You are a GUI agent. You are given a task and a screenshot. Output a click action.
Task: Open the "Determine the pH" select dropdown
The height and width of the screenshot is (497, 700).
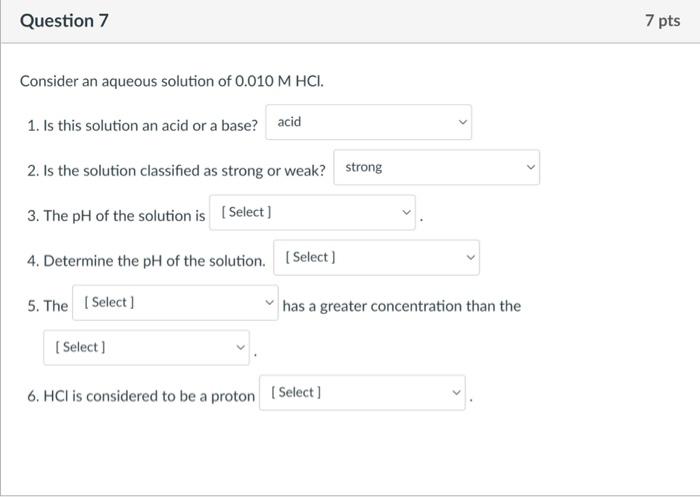(376, 258)
